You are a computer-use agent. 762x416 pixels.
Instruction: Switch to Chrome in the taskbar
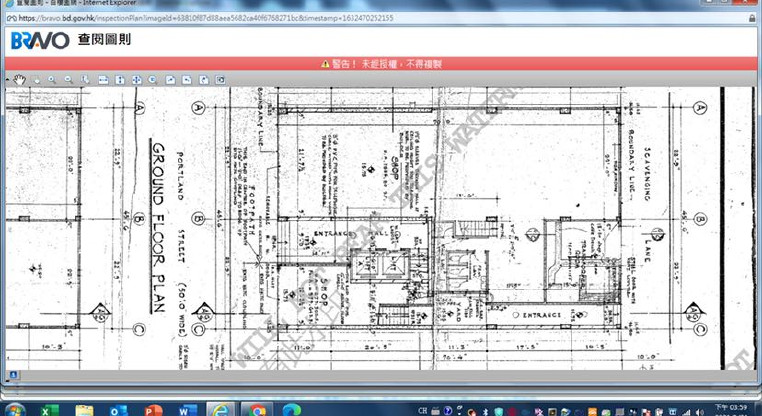(256, 410)
